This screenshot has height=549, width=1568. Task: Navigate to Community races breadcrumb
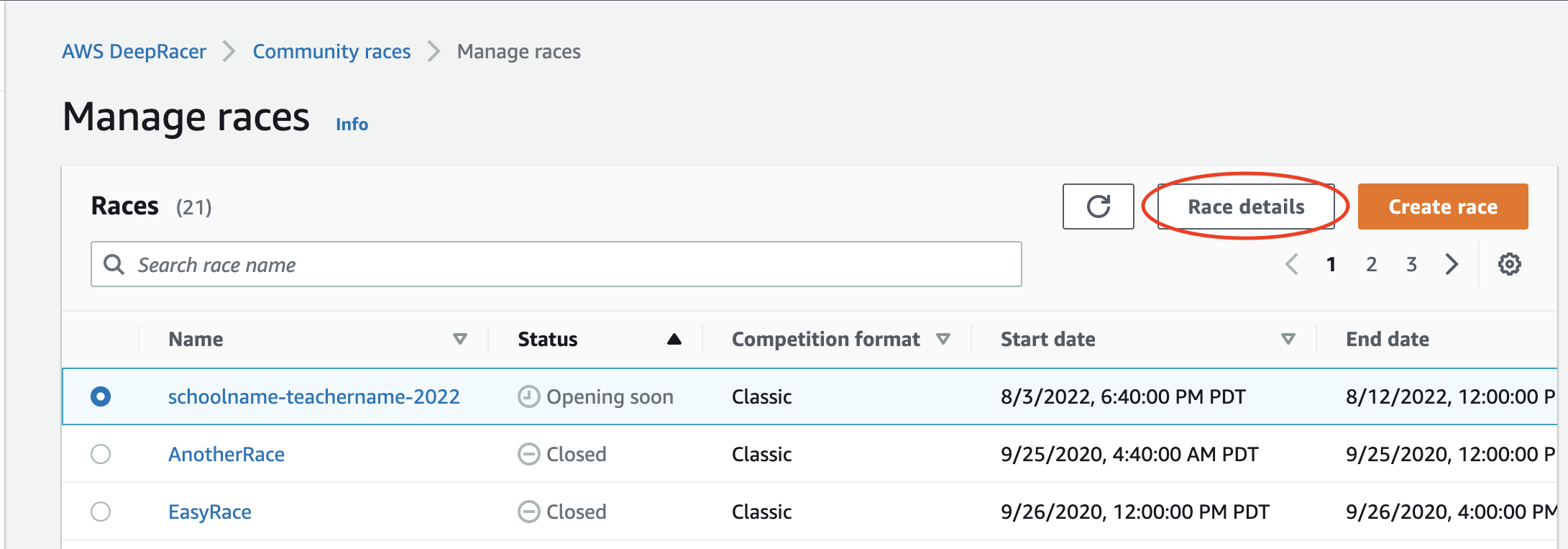(x=331, y=51)
